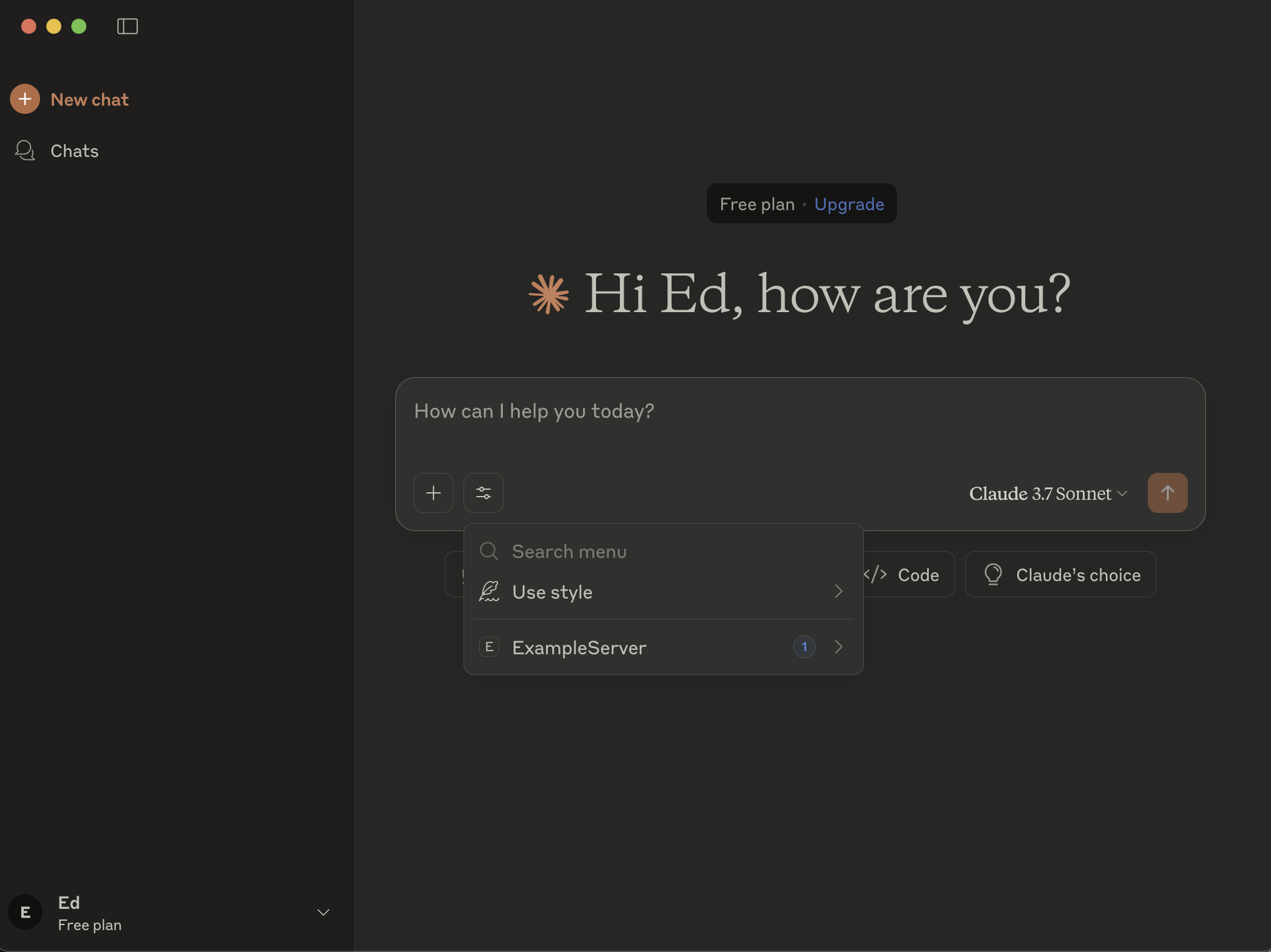
Task: Click the Upgrade link
Action: point(849,204)
